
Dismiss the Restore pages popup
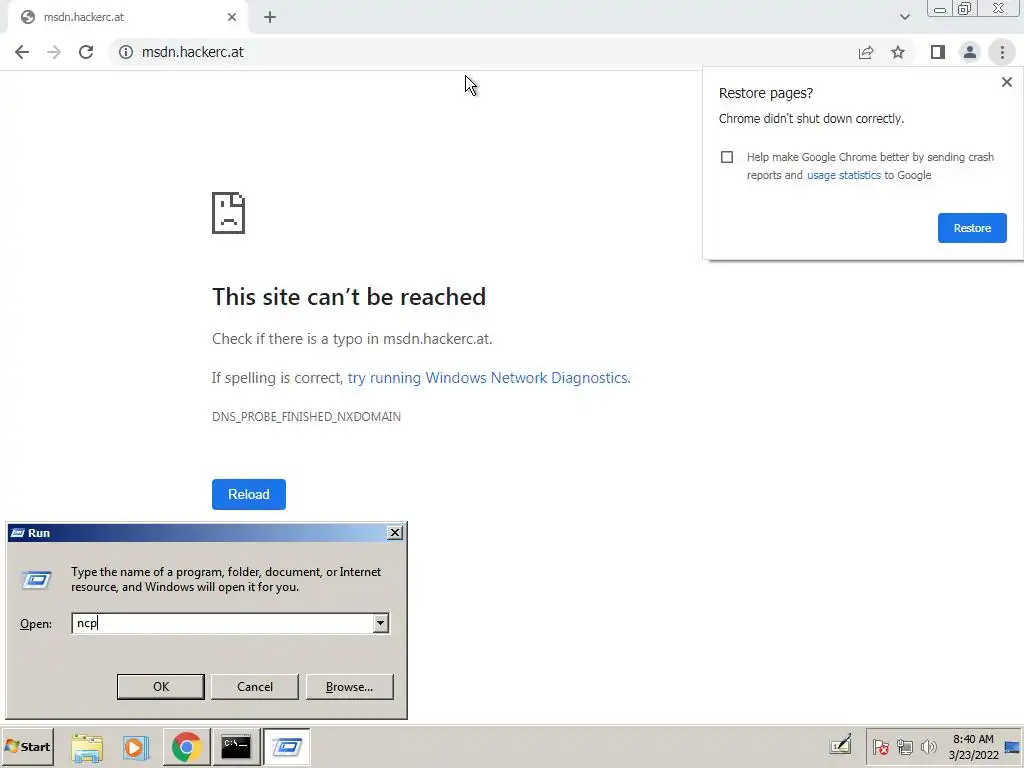[x=1006, y=82]
